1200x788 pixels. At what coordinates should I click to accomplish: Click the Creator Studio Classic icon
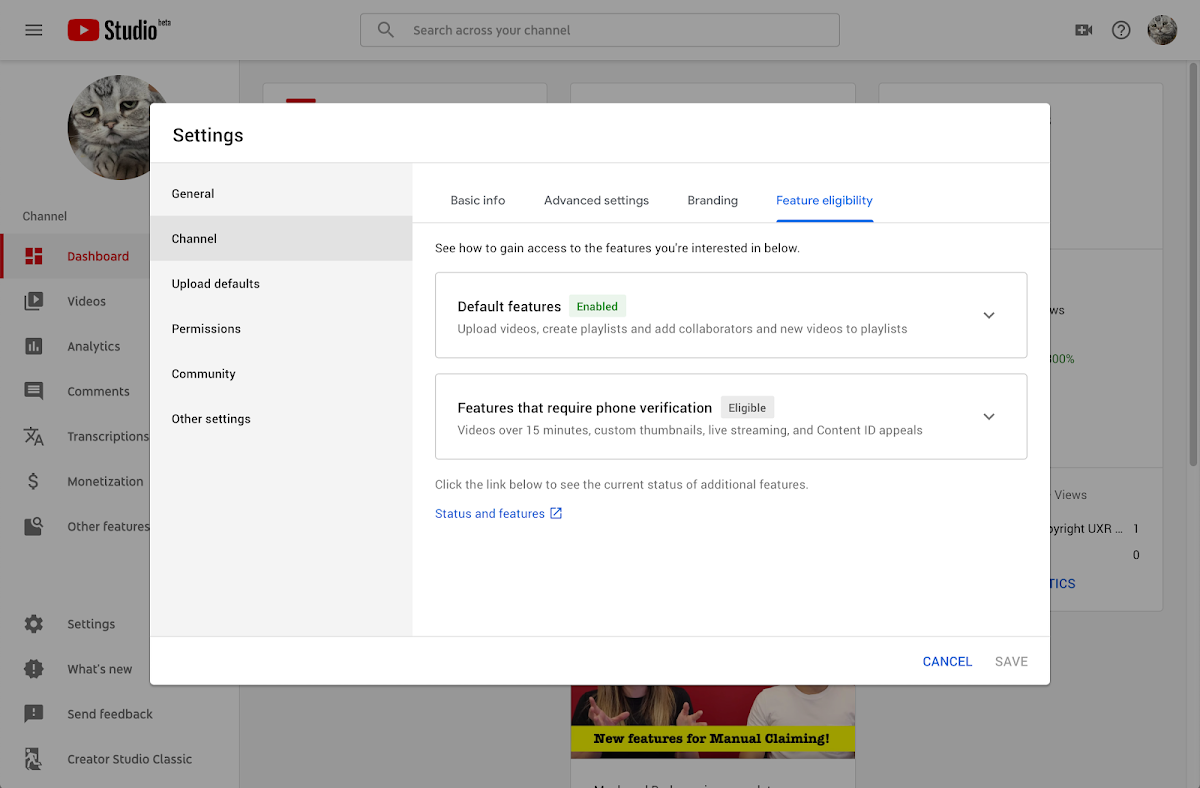coord(34,759)
